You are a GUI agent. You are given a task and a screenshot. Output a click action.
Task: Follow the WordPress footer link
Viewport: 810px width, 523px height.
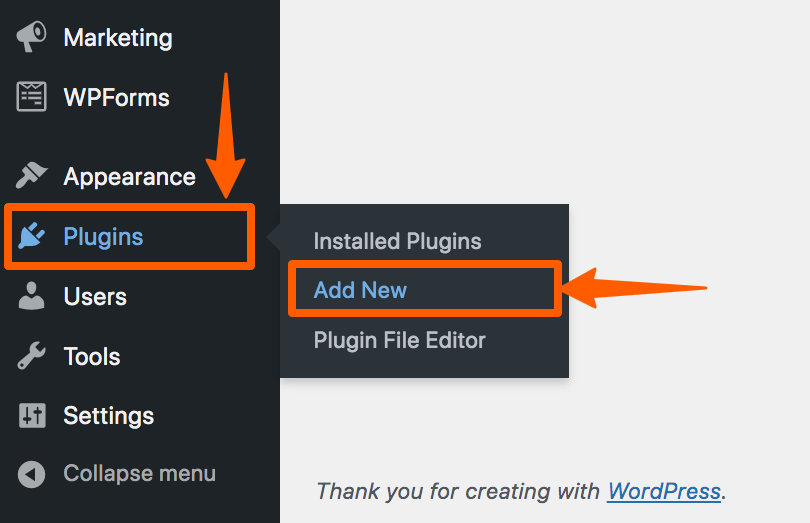(663, 491)
